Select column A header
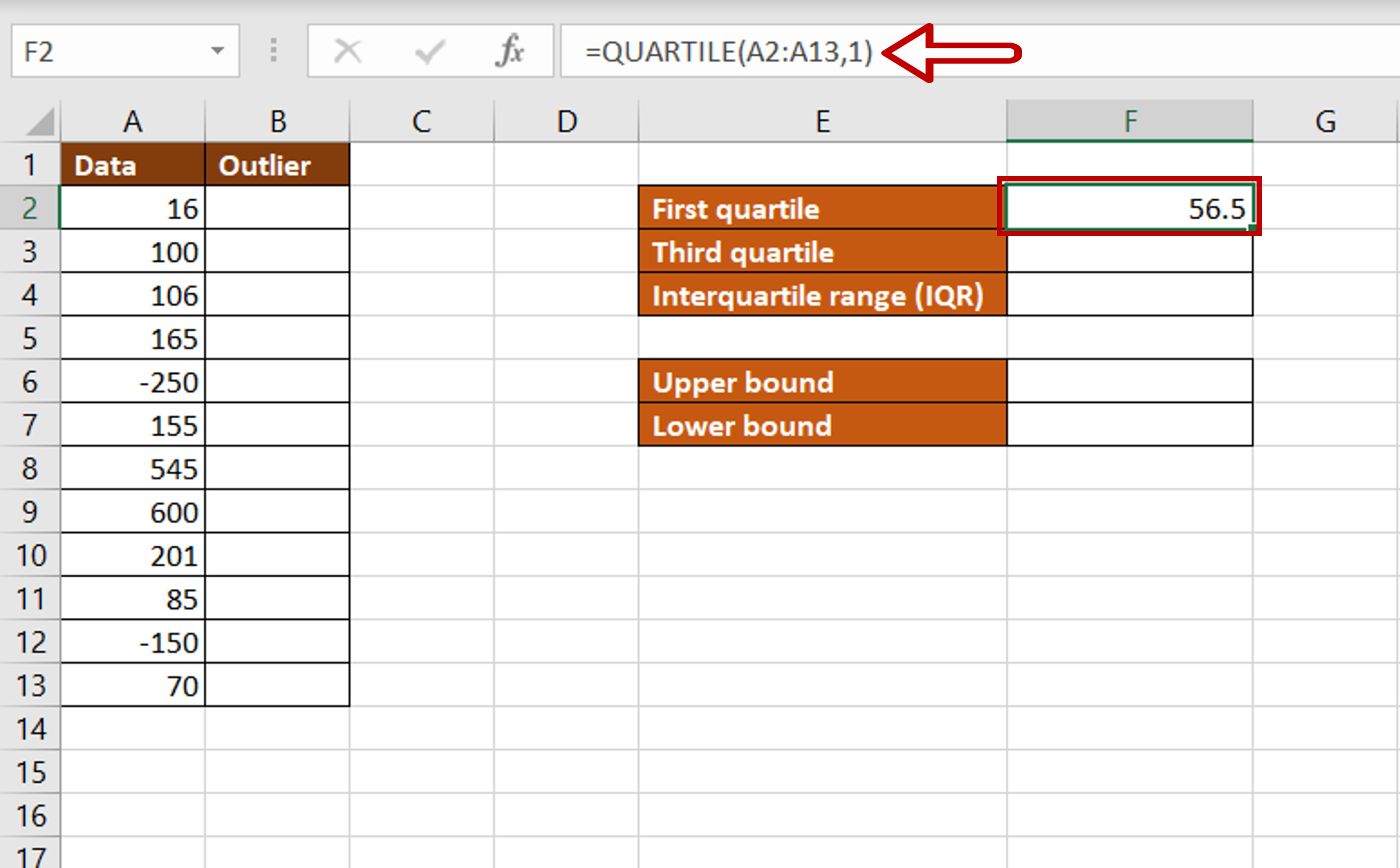 tap(132, 121)
